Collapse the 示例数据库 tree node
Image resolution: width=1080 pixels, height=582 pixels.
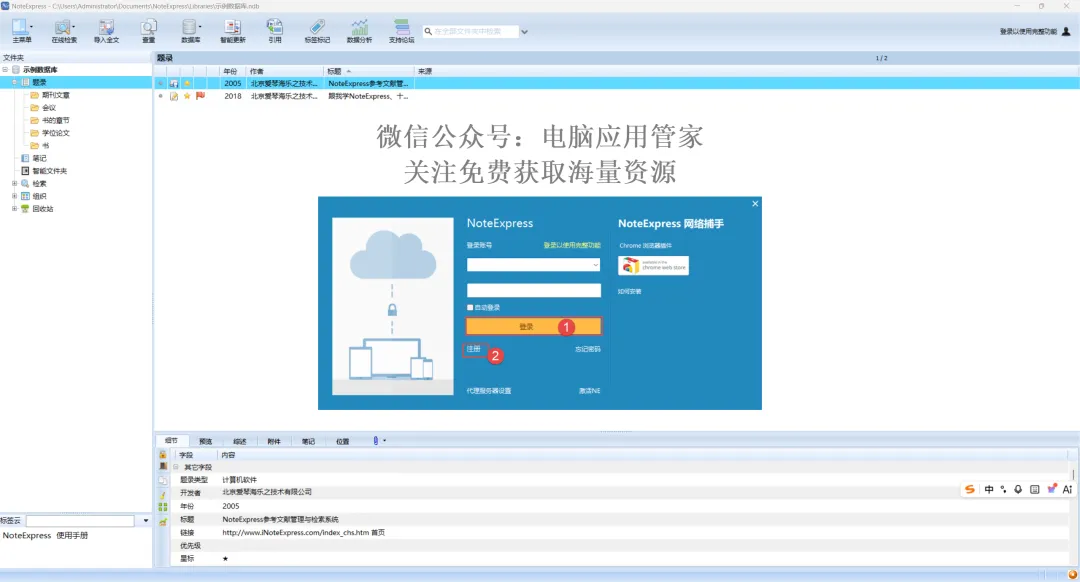click(x=6, y=70)
